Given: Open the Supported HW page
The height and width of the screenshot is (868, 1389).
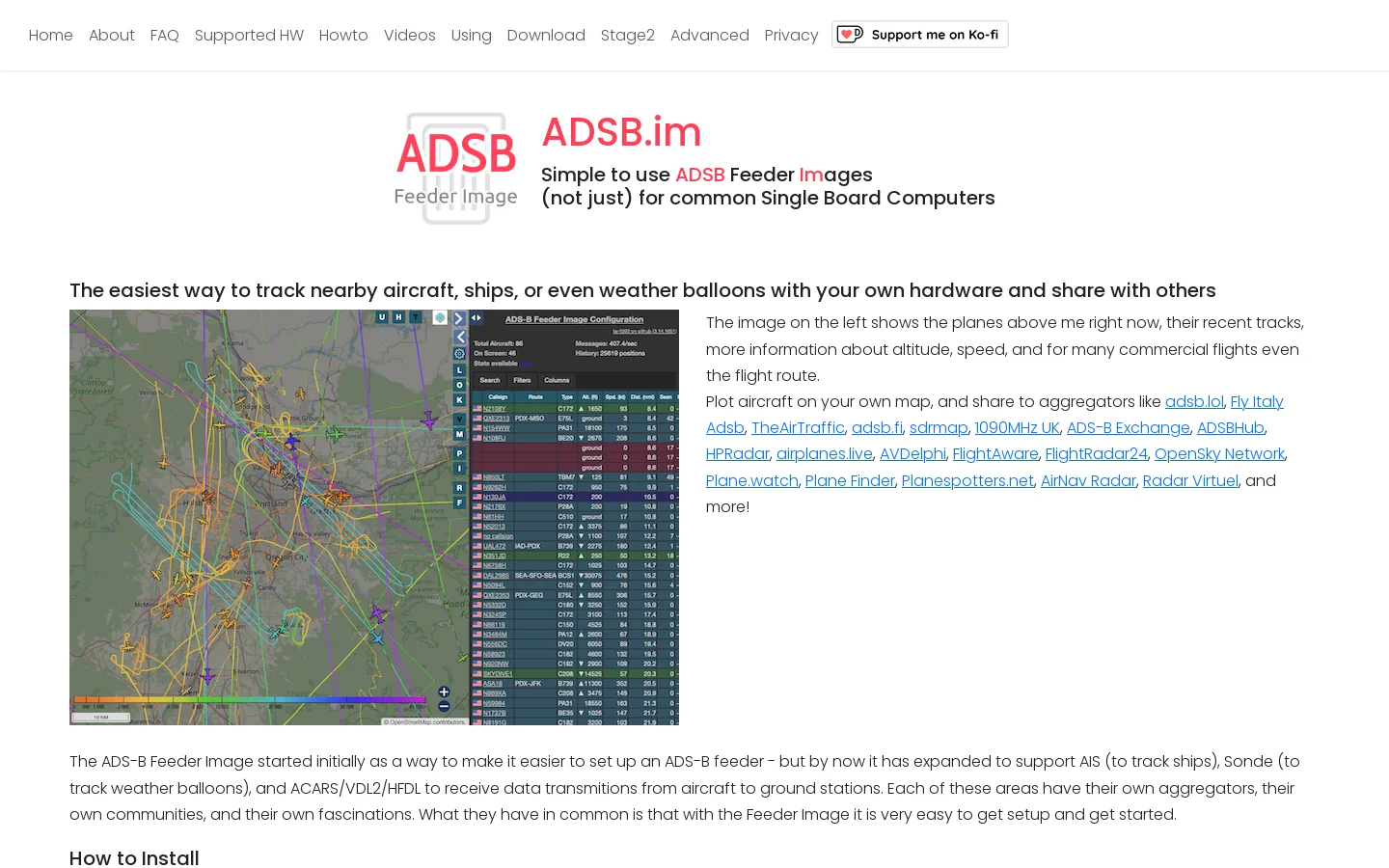Looking at the screenshot, I should [249, 35].
